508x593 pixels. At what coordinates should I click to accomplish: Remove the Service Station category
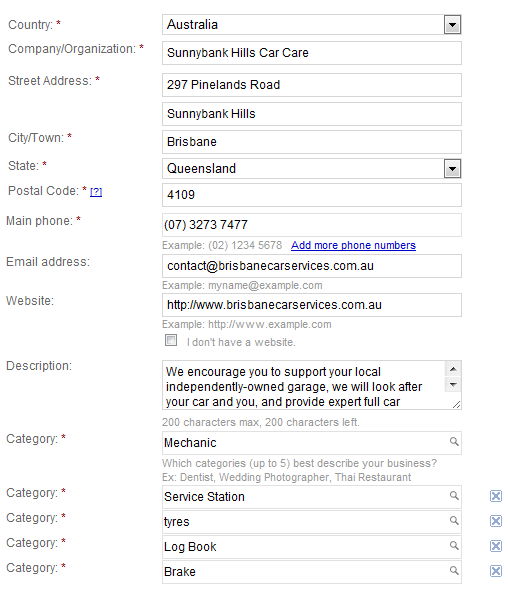[x=496, y=496]
